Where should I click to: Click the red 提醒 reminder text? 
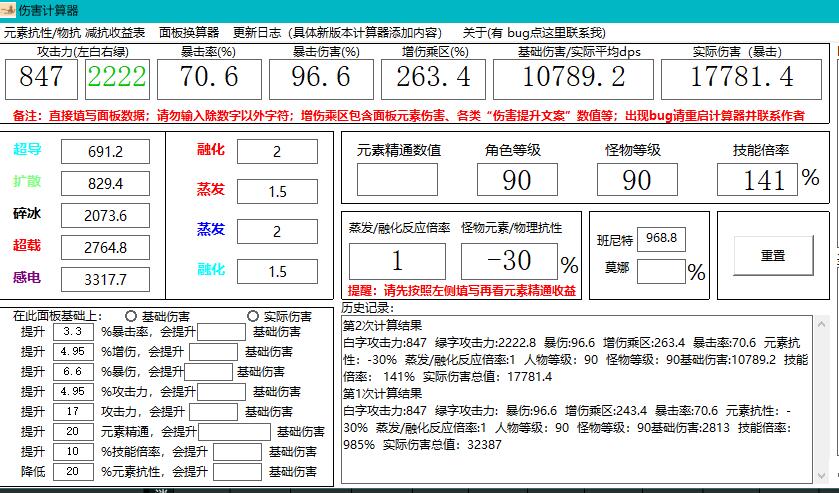(462, 291)
